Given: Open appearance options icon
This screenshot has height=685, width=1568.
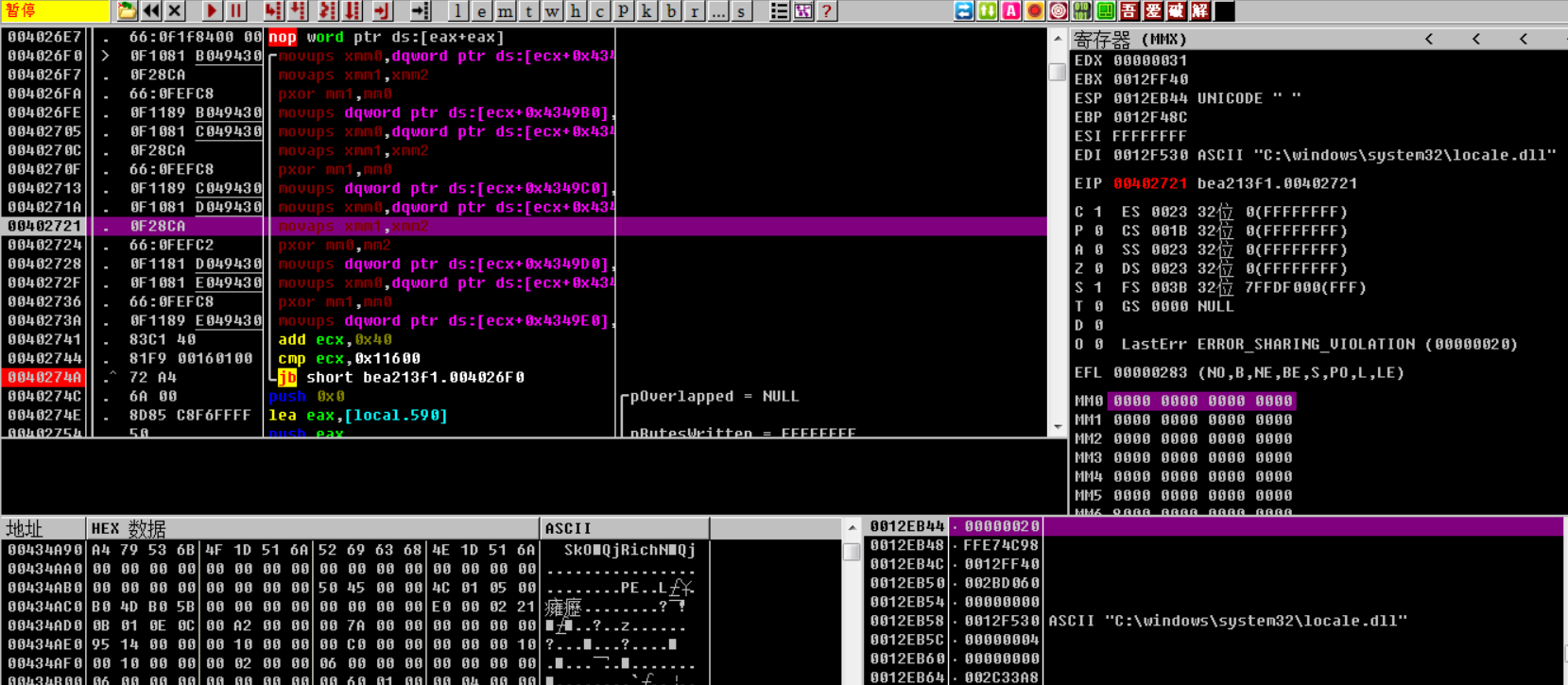Looking at the screenshot, I should (x=803, y=11).
